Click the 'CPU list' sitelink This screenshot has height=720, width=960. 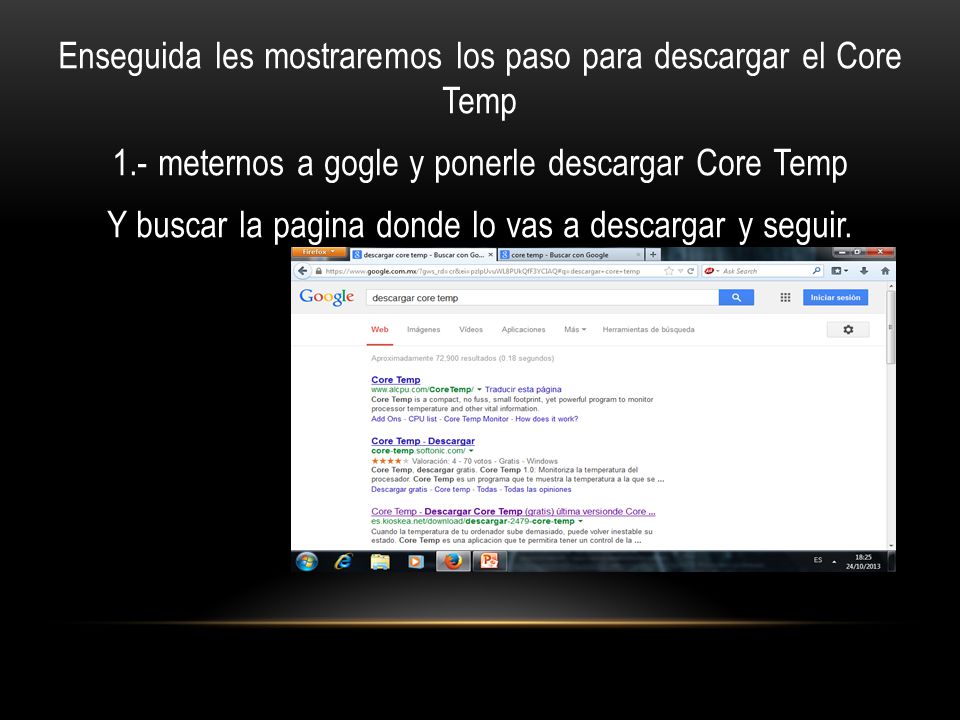pos(422,419)
